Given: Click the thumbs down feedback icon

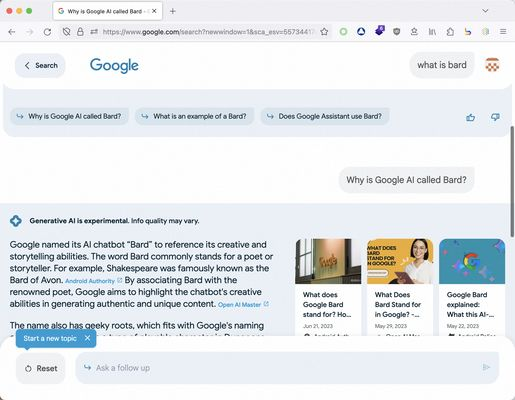Looking at the screenshot, I should coord(495,117).
